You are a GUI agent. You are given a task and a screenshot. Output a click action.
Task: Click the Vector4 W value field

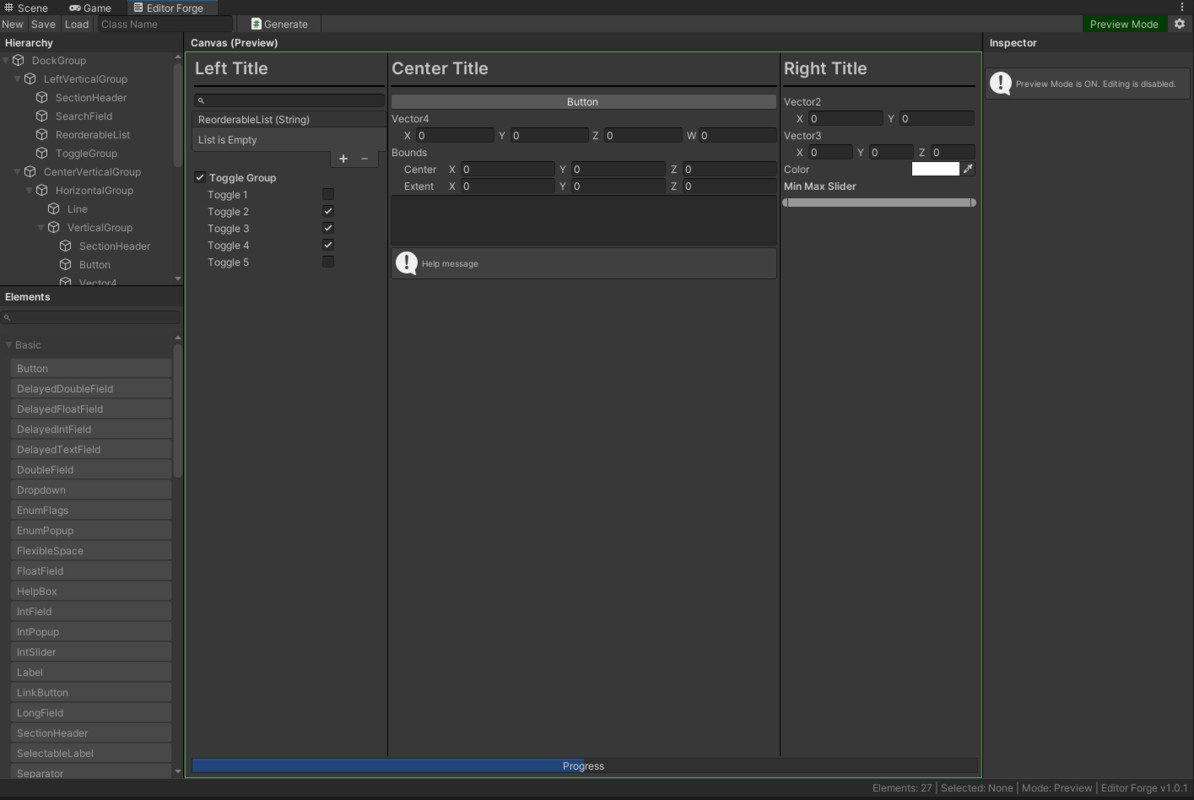pyautogui.click(x=737, y=135)
